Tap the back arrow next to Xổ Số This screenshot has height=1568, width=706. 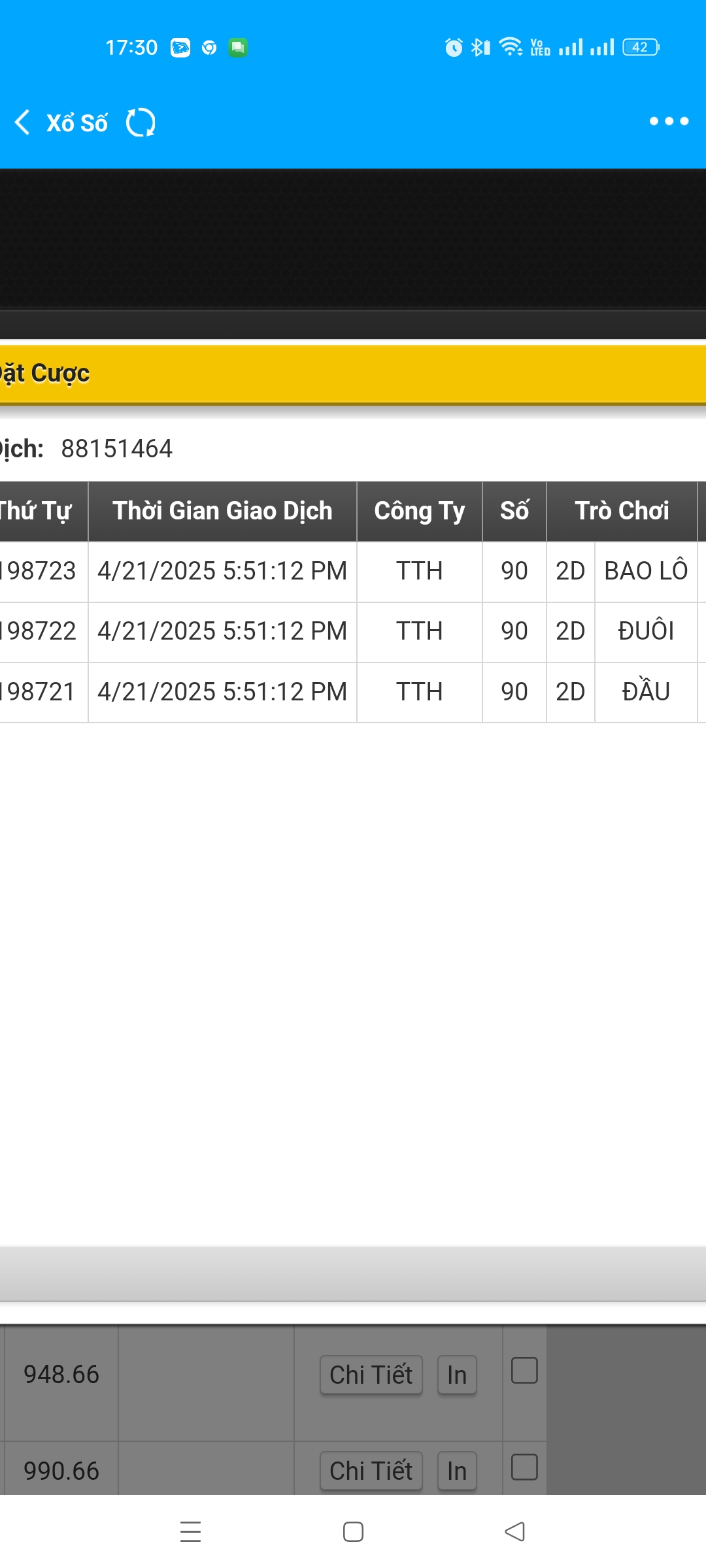click(x=22, y=122)
